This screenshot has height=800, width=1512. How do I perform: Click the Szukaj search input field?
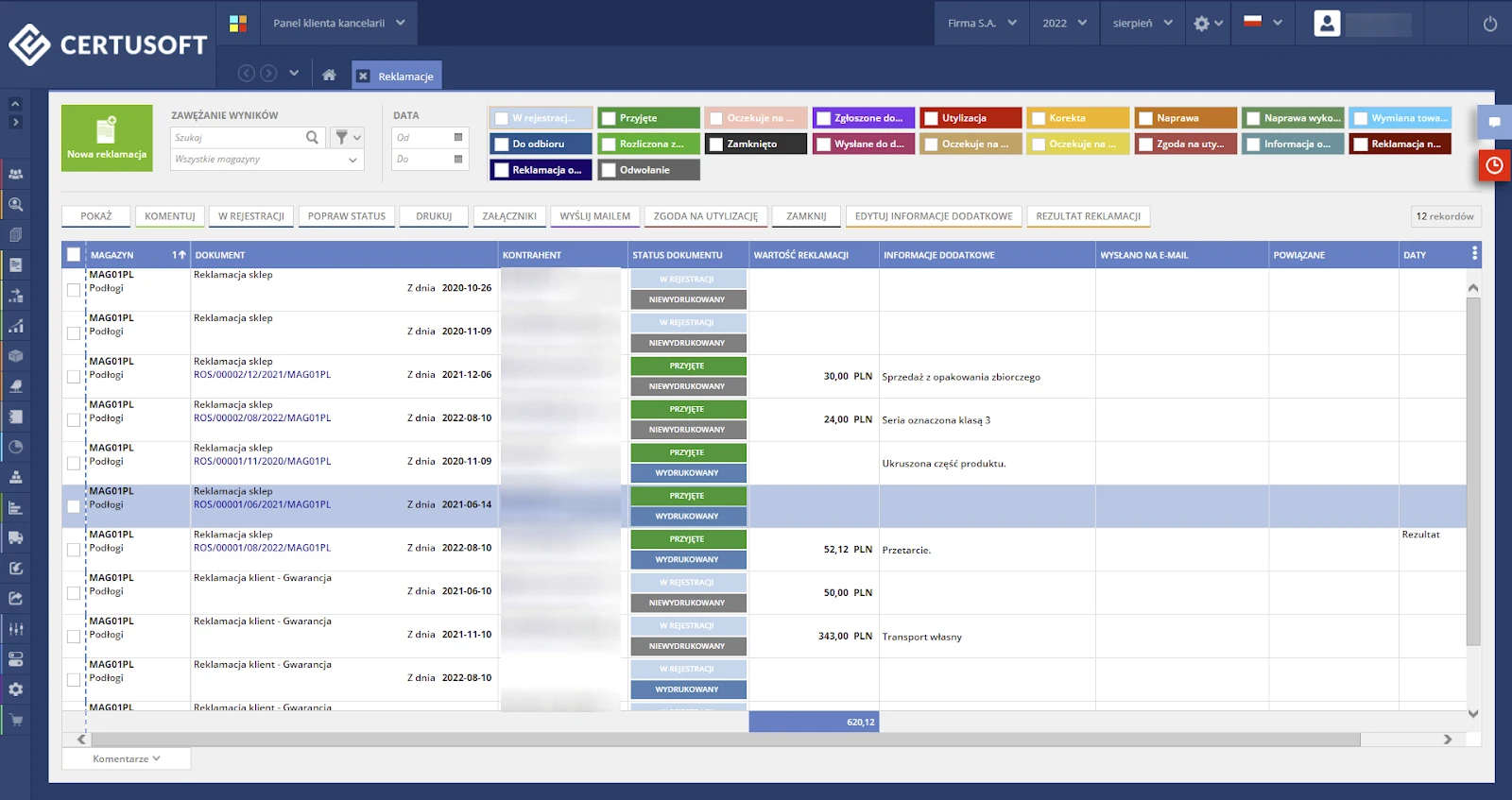click(x=236, y=138)
